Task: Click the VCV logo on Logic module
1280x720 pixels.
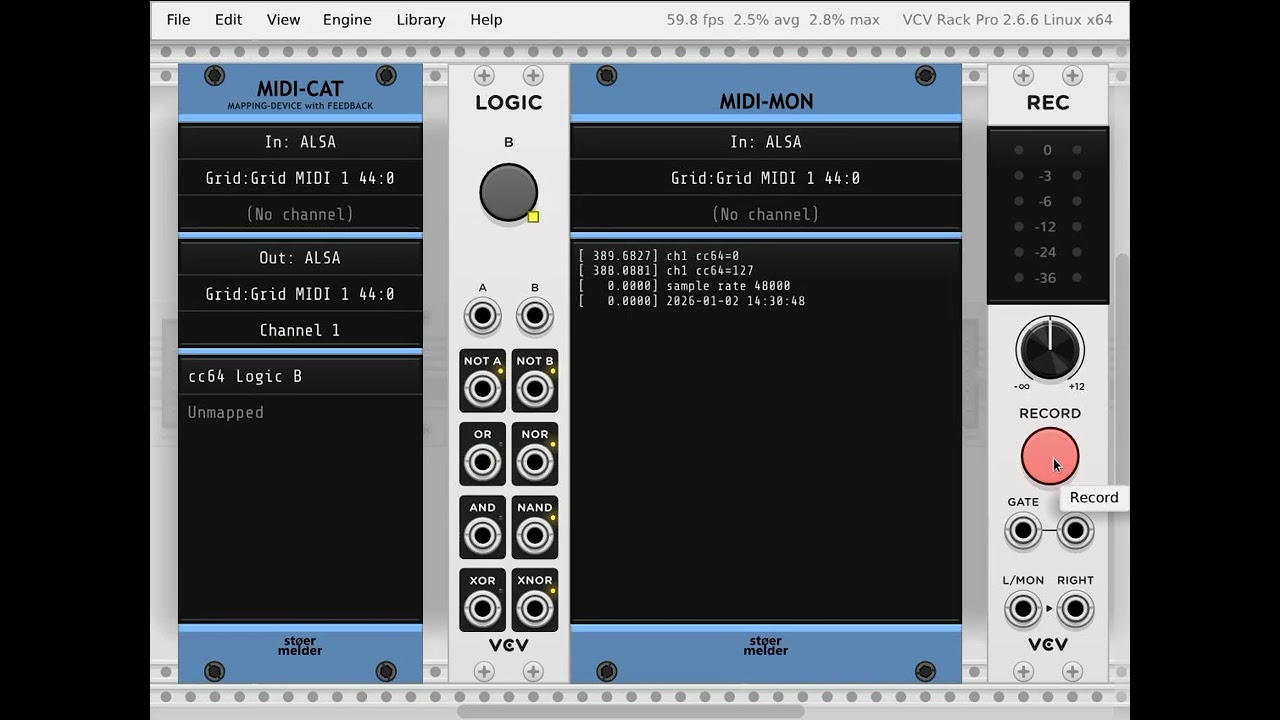Action: coord(508,645)
